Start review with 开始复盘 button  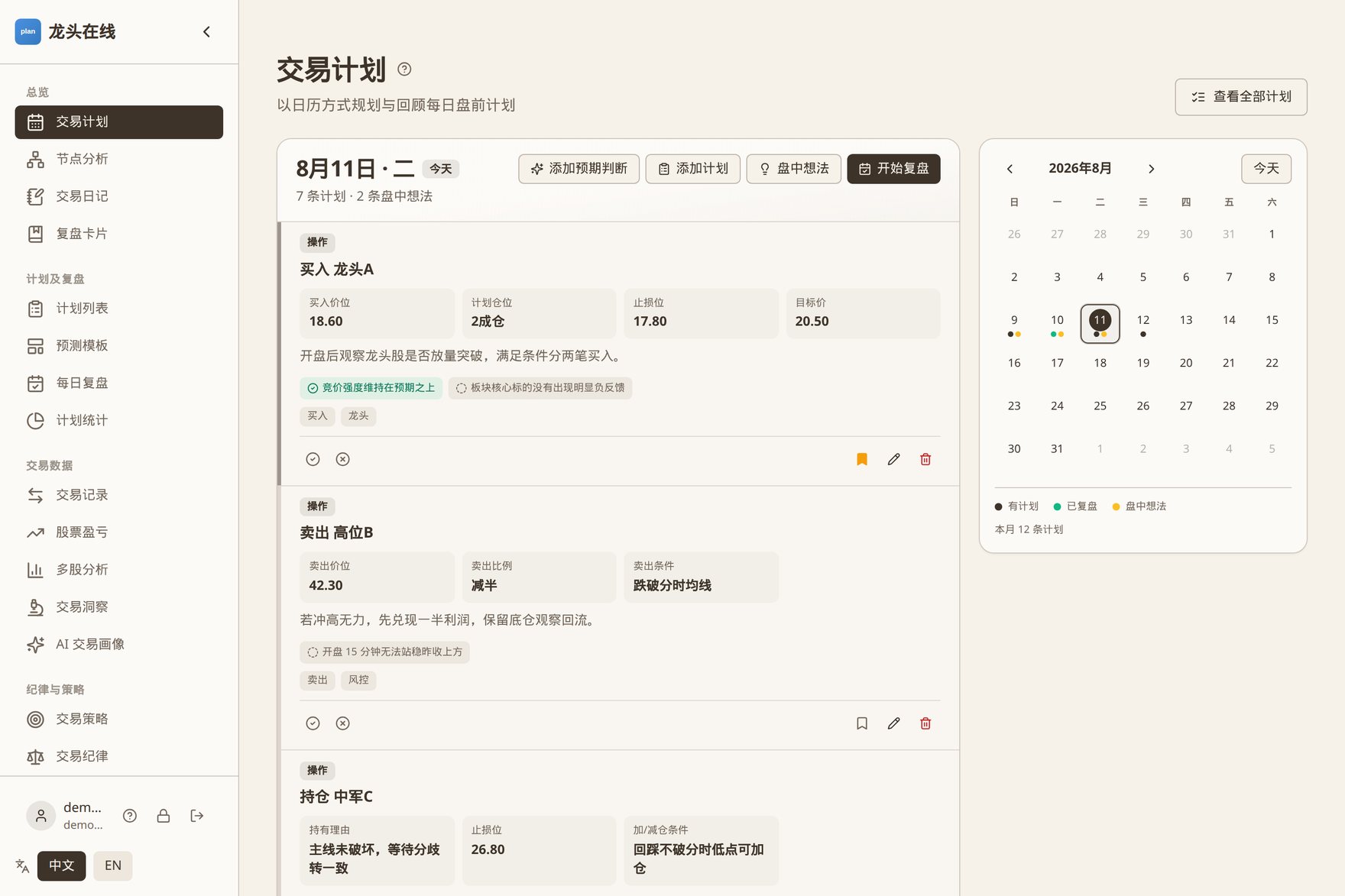pos(894,169)
